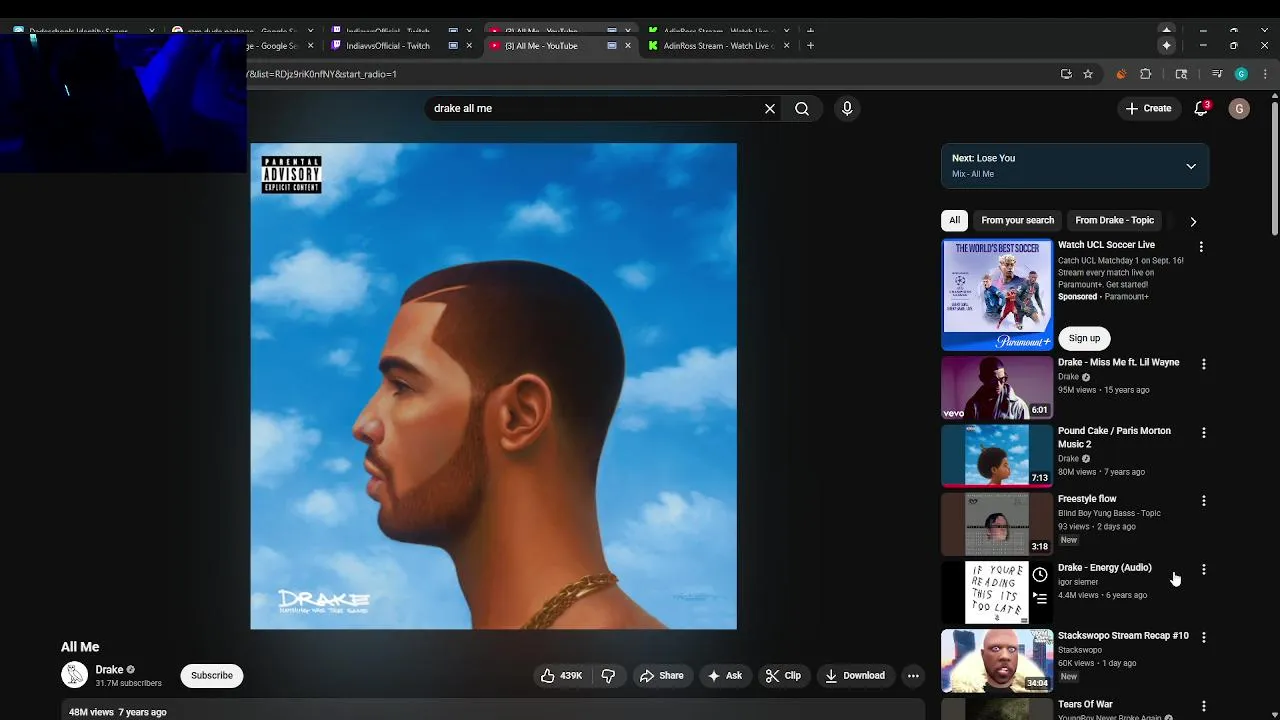The height and width of the screenshot is (720, 1280).
Task: Share the All Me video
Action: tap(662, 675)
